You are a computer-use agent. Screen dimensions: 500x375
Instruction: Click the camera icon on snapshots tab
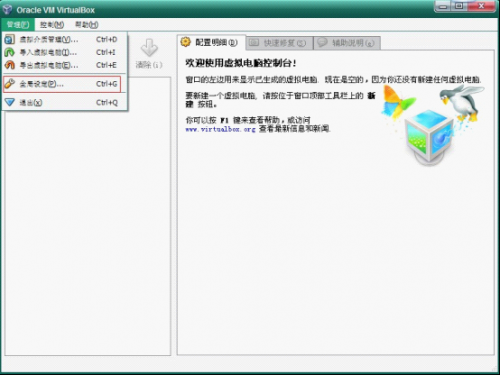pos(254,42)
